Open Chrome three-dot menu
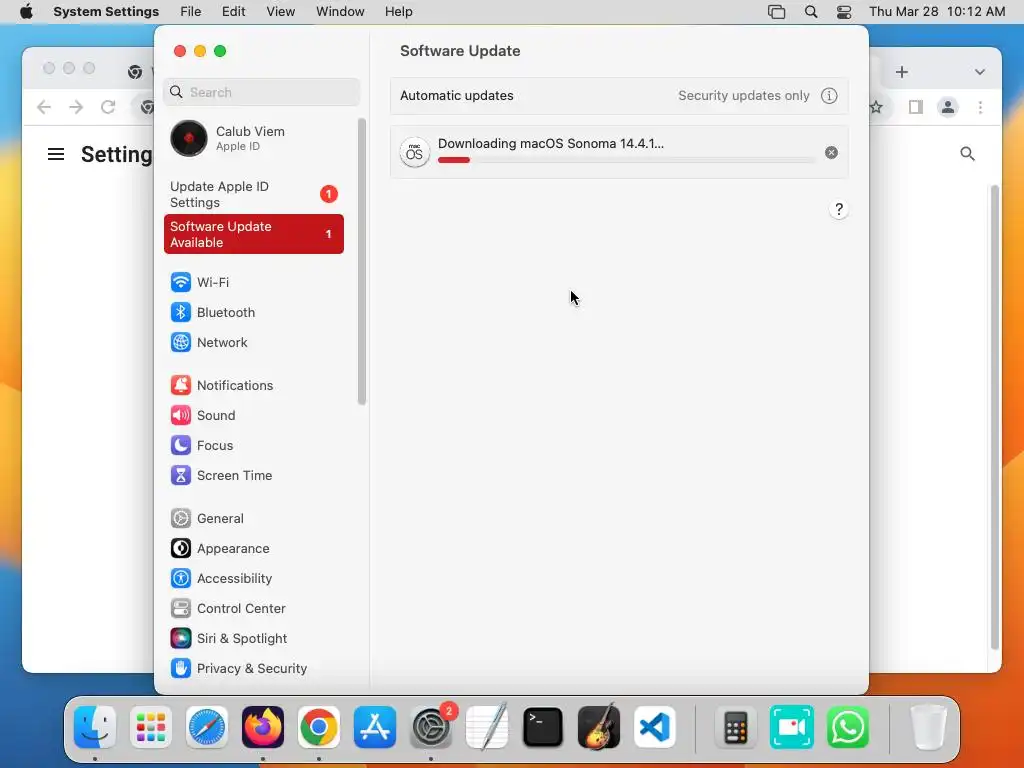Image resolution: width=1024 pixels, height=768 pixels. 980,107
